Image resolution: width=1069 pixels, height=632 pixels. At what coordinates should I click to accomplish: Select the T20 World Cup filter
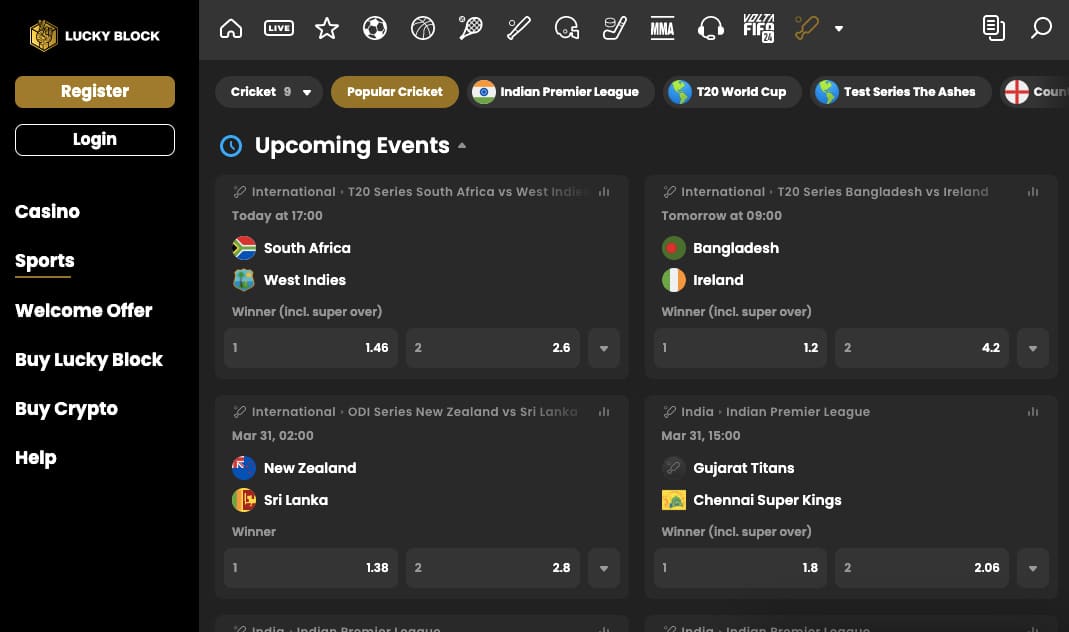coord(733,92)
